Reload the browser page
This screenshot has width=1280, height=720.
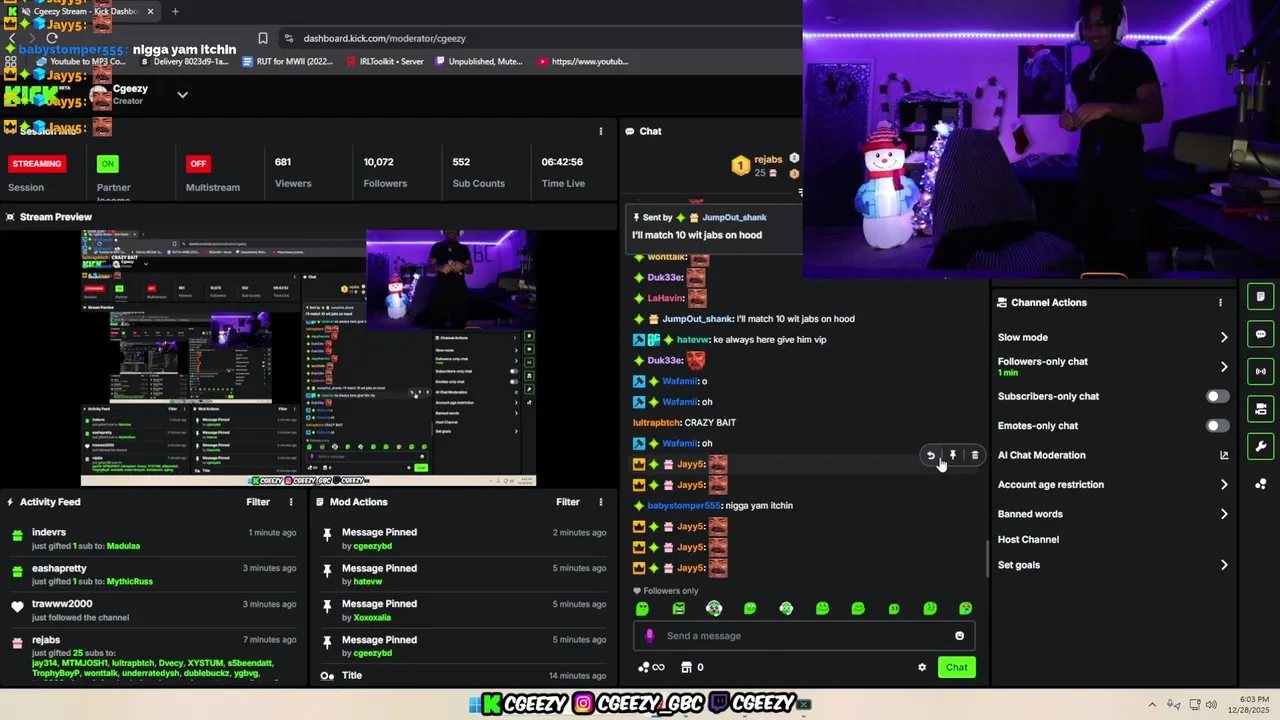pos(52,38)
